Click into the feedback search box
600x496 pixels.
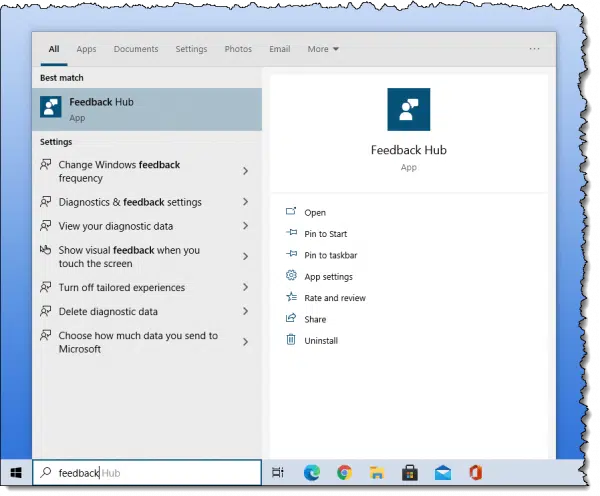[147, 473]
